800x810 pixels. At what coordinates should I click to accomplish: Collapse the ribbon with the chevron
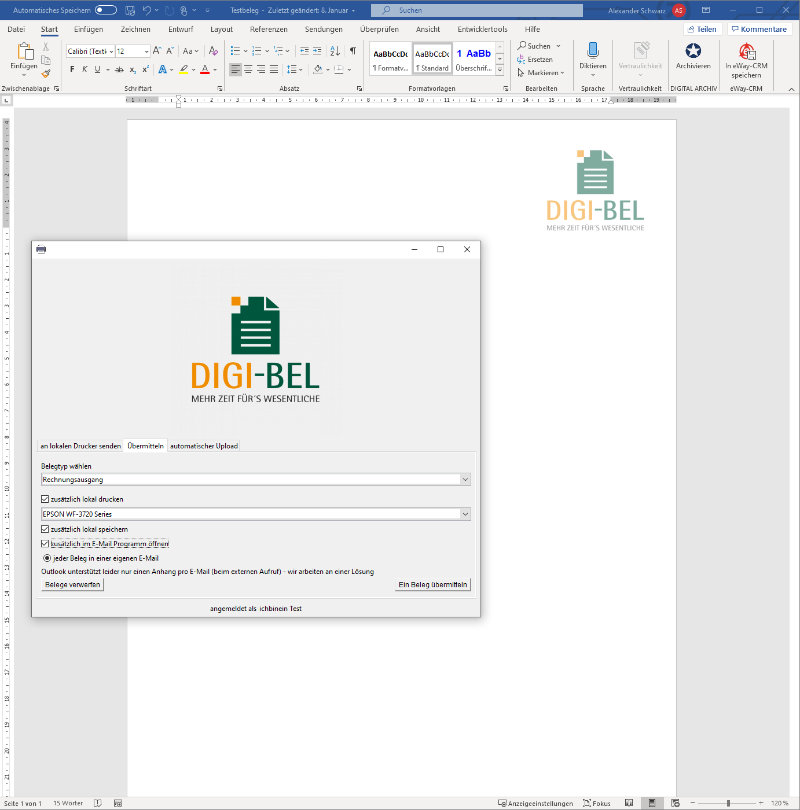[791, 89]
